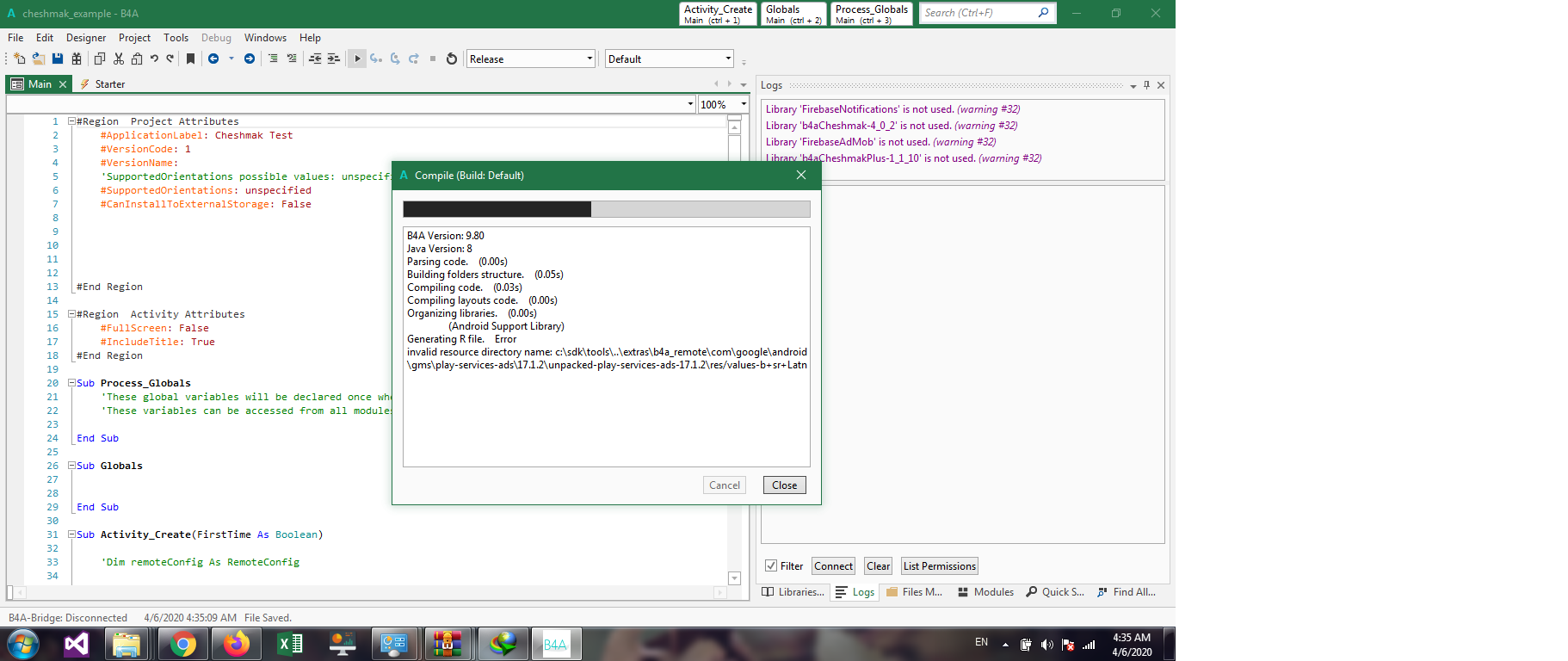
Task: Click the Clear button in Logs
Action: point(879,566)
